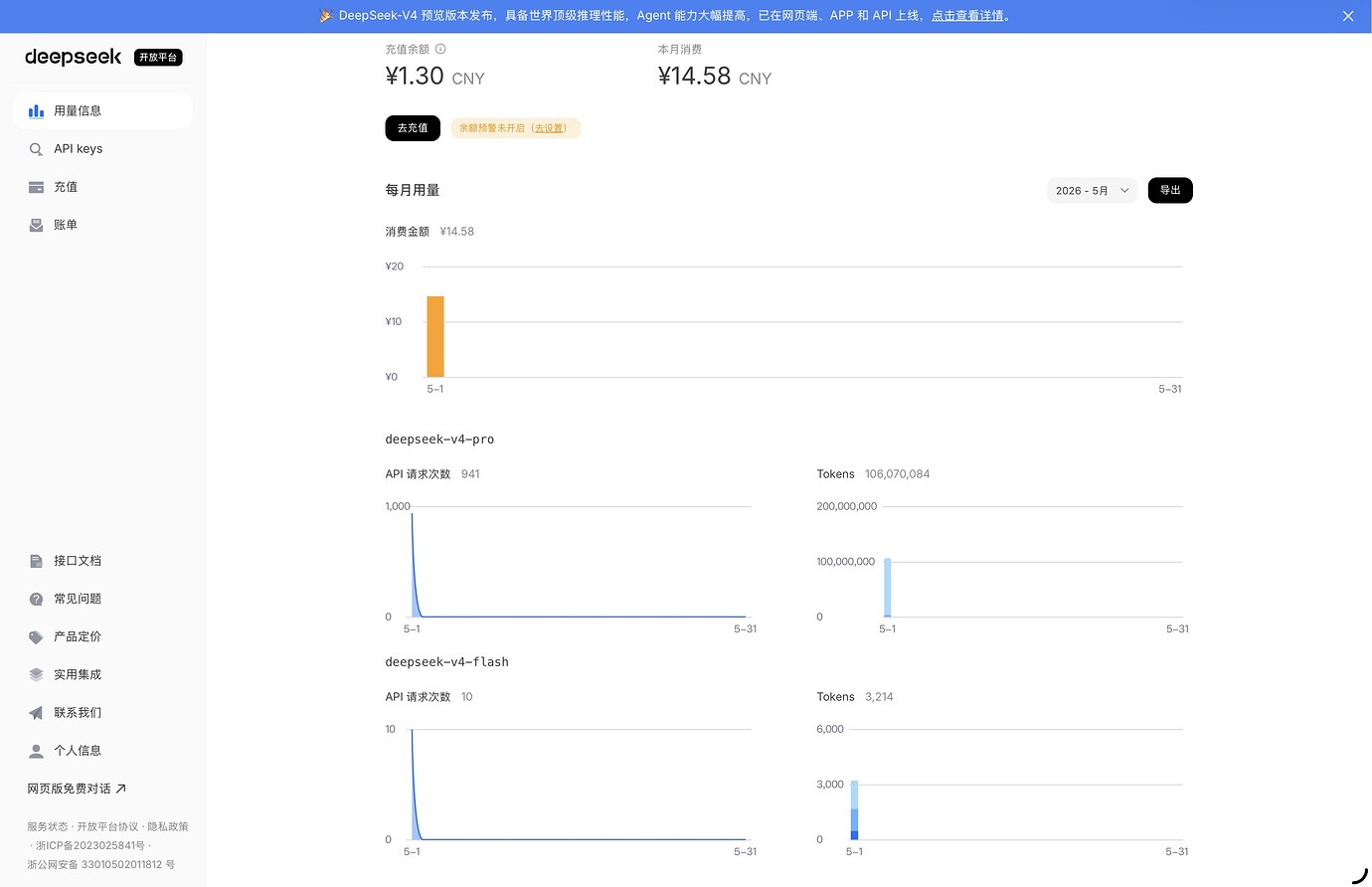Viewport: 1372px width, 887px height.
Task: Click the document icon beside 接口文档
Action: 36,561
